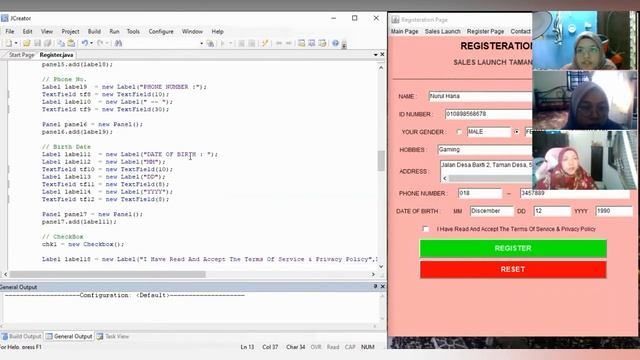Click the Redo toolbar icon

(x=100, y=43)
